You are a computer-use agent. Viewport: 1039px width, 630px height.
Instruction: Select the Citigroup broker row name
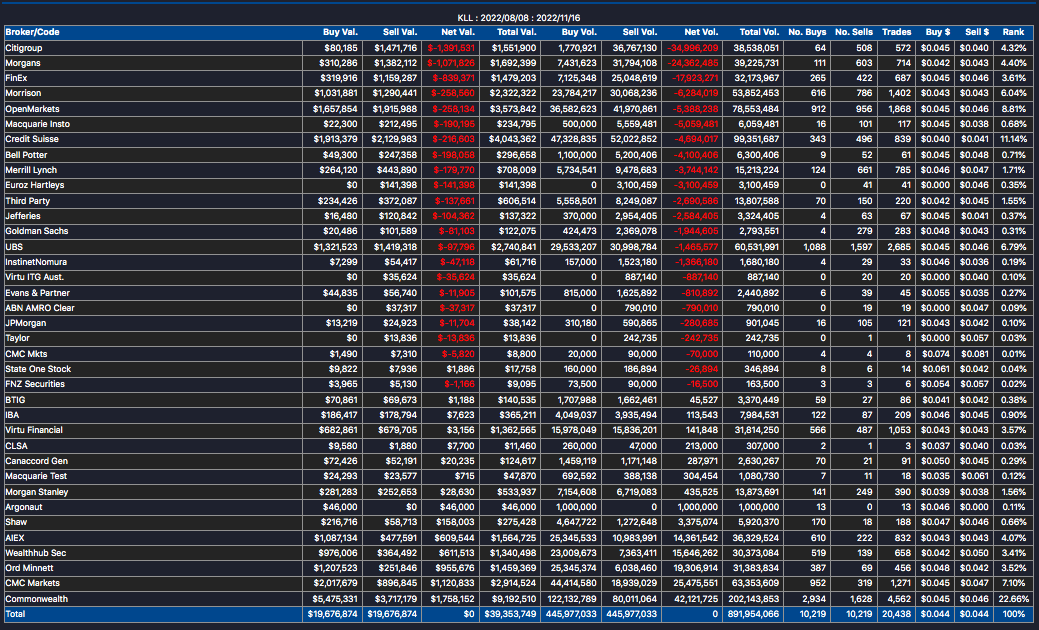click(24, 48)
